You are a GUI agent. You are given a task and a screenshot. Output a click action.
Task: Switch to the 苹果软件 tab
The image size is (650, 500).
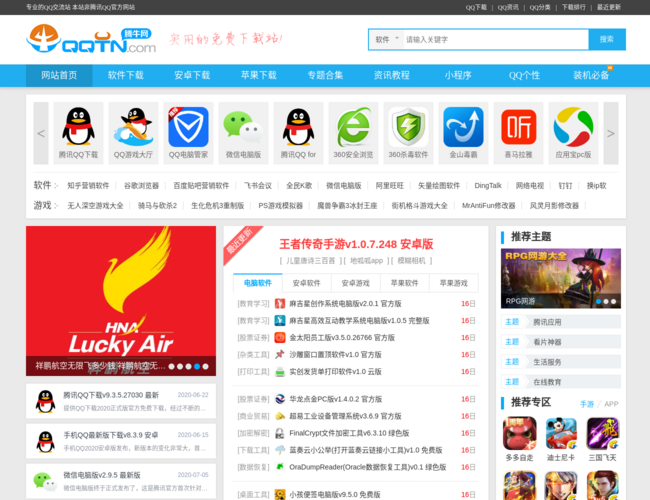[405, 283]
